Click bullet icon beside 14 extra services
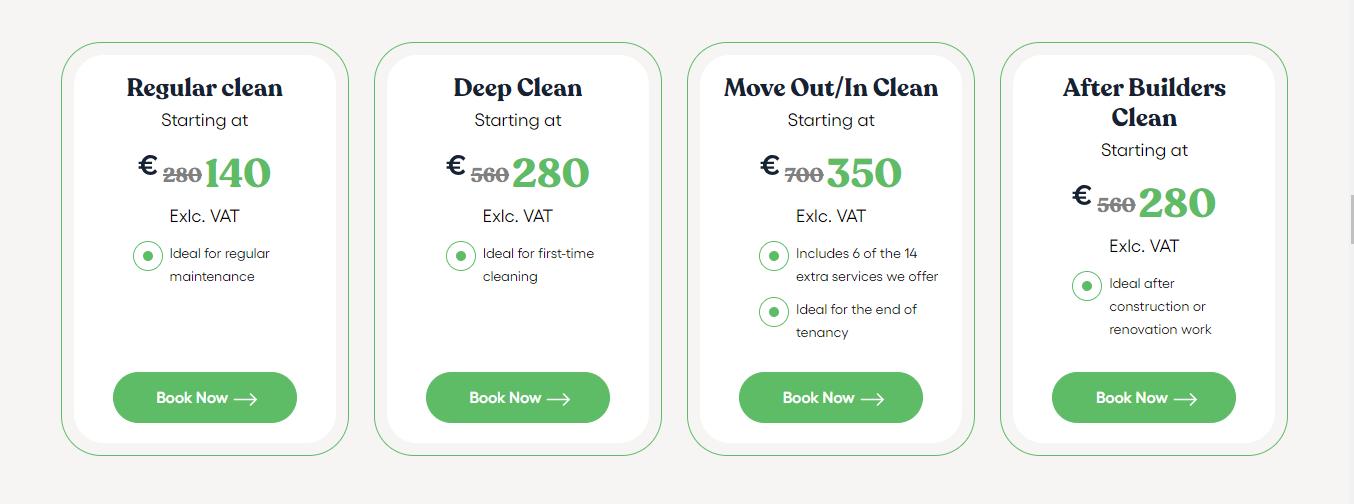Screen dimensions: 1354x504 click(x=774, y=256)
